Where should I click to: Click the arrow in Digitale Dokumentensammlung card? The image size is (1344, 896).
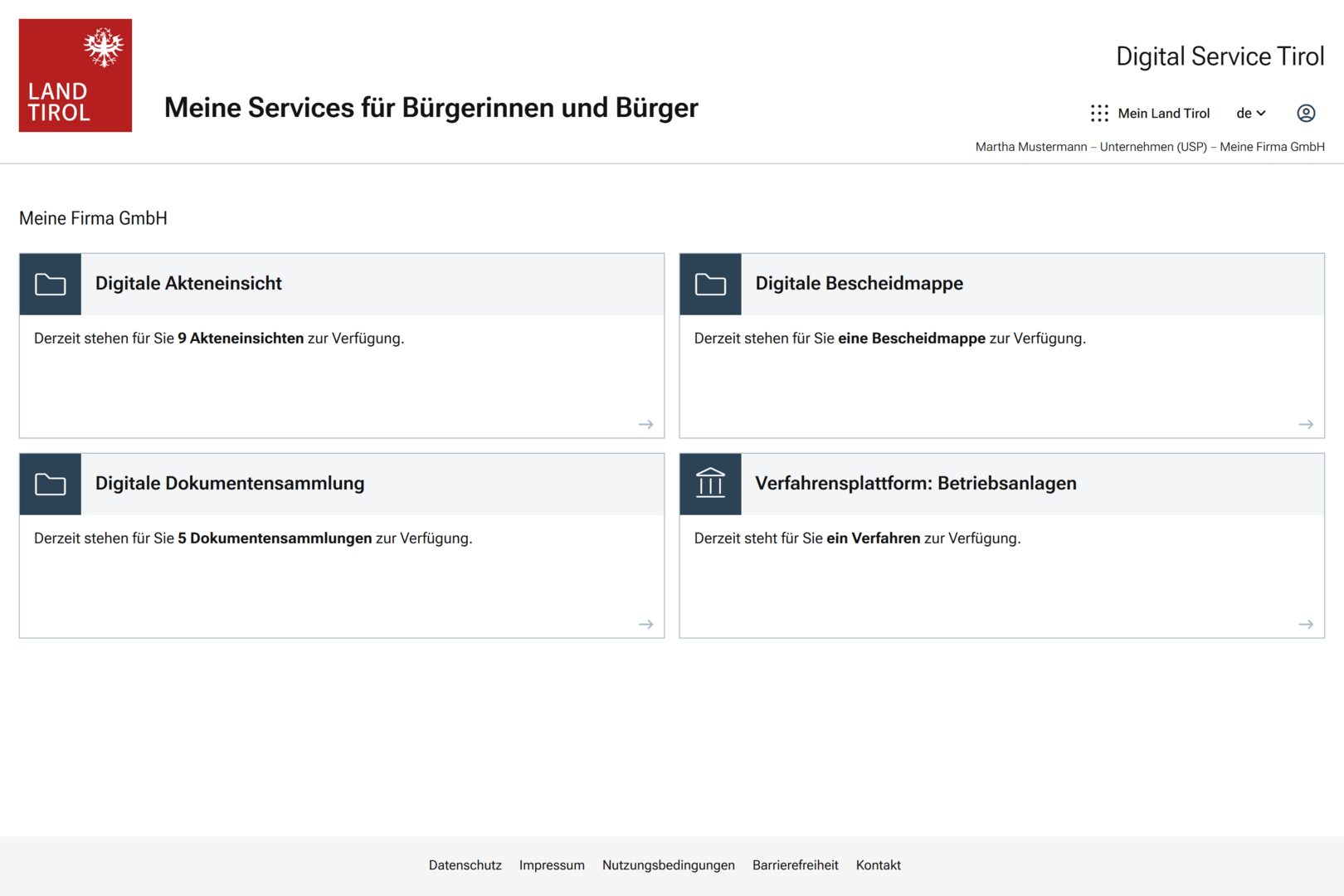point(645,625)
